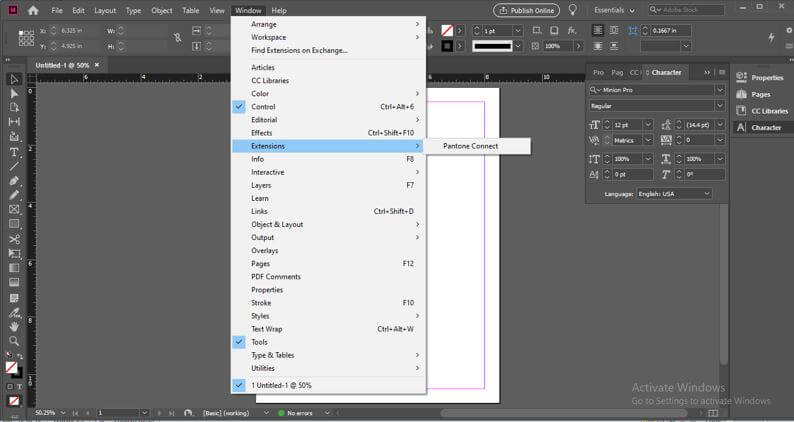Select the Free Transform tool
Screen dimensions: 794x422
[14, 253]
